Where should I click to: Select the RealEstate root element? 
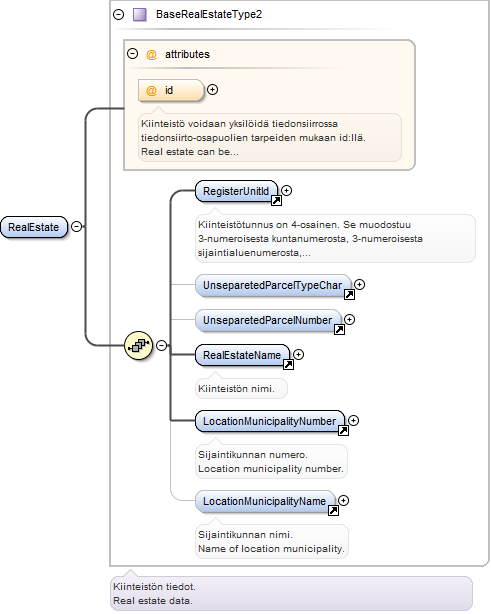pyautogui.click(x=34, y=227)
